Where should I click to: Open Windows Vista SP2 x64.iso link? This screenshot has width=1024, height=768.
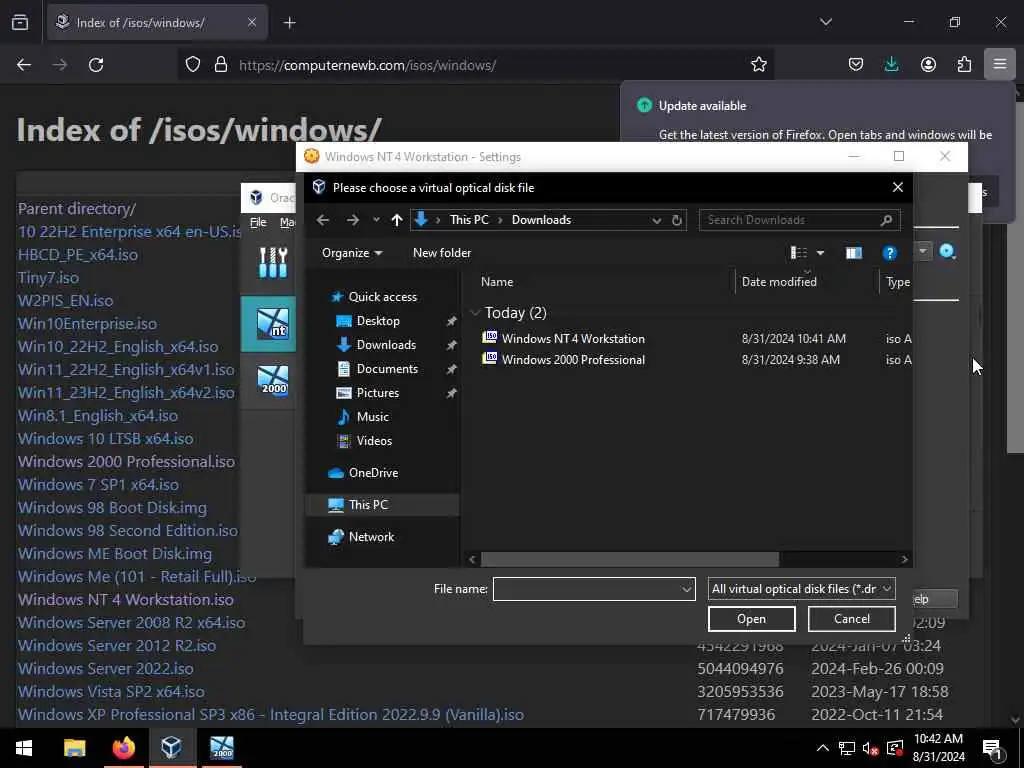111,691
